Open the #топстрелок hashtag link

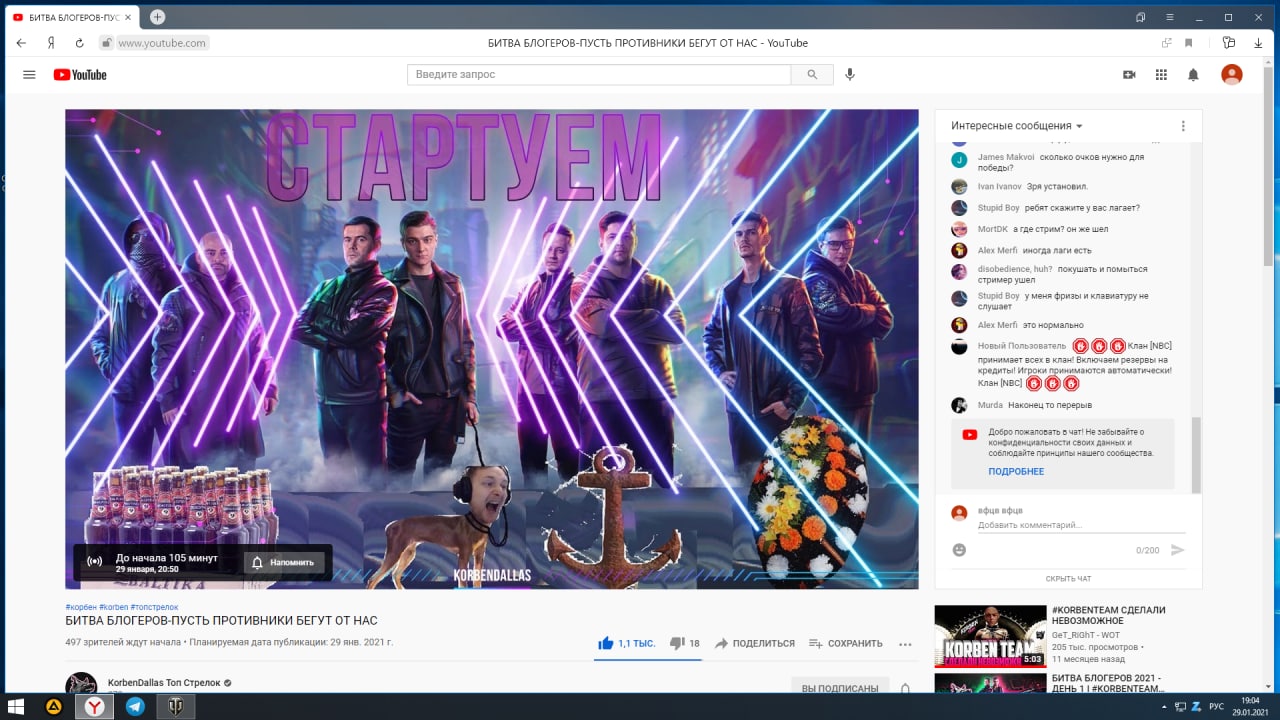click(154, 607)
